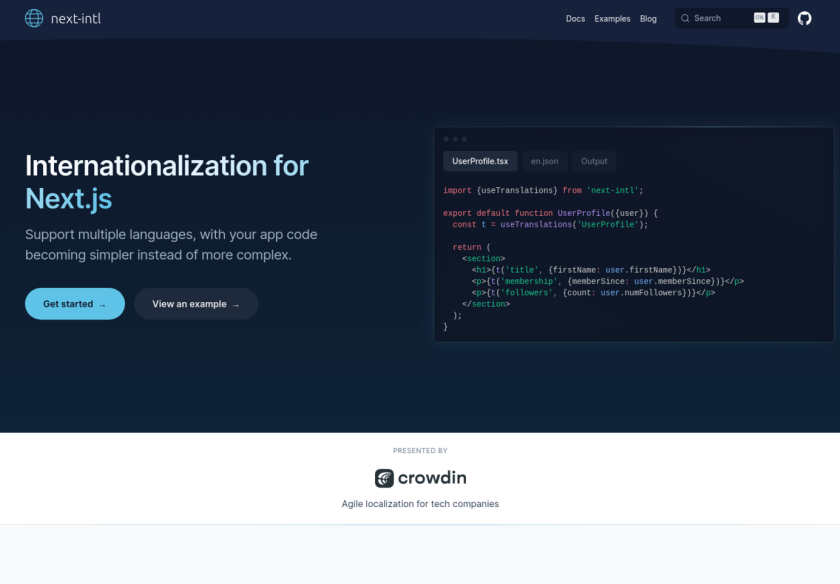This screenshot has width=840, height=584.
Task: Switch to the UserProfile.tsx tab
Action: click(480, 161)
